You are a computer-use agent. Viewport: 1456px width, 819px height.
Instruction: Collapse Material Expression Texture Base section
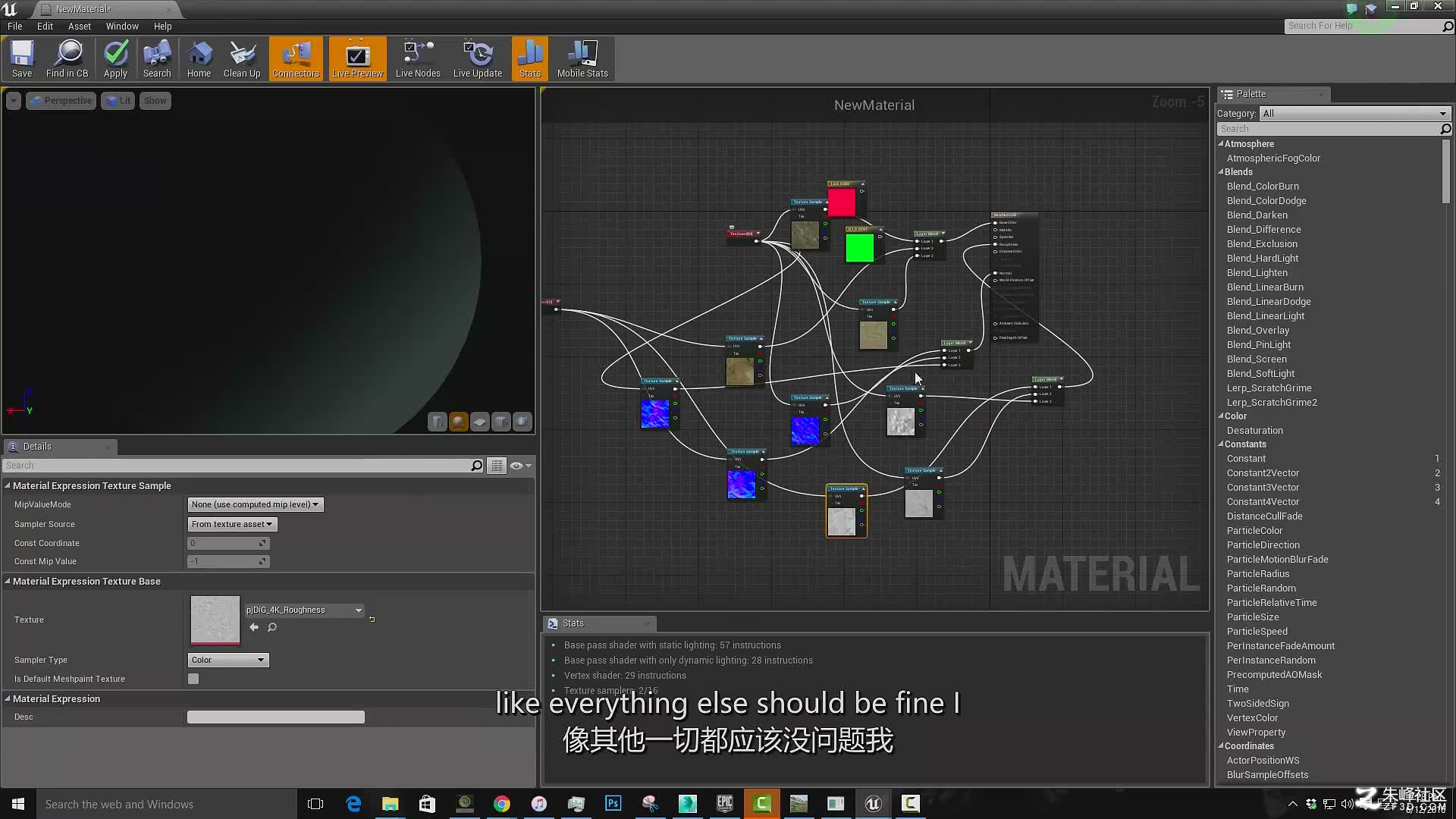coord(8,582)
